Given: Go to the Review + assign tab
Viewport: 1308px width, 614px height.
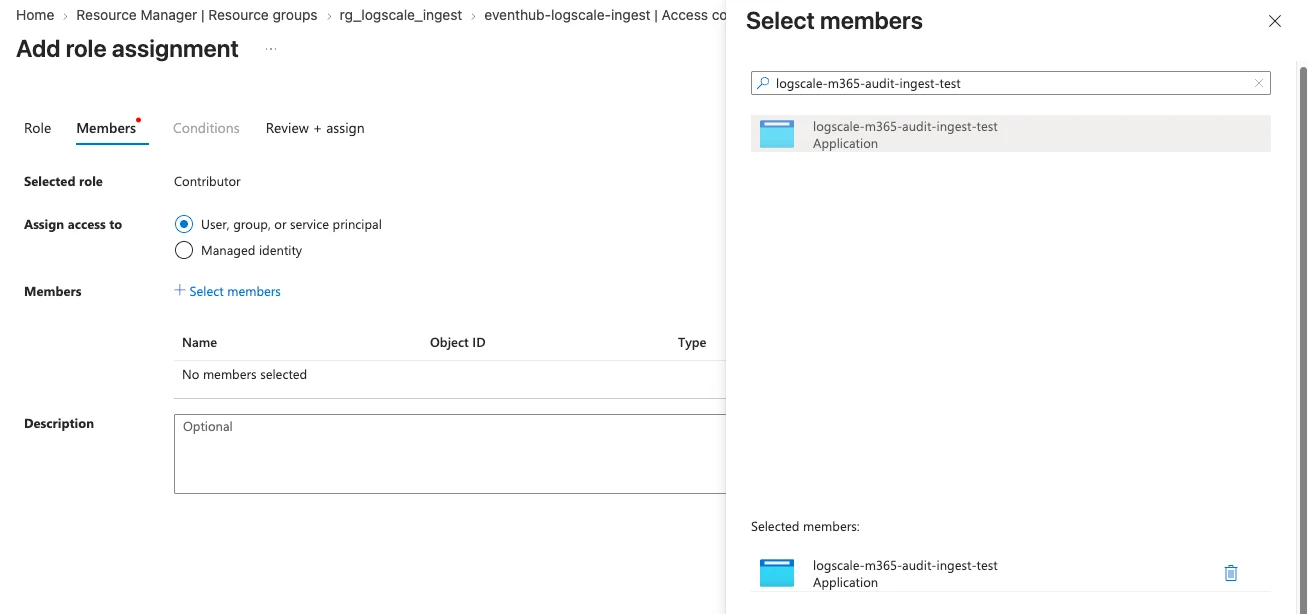Looking at the screenshot, I should (x=315, y=128).
